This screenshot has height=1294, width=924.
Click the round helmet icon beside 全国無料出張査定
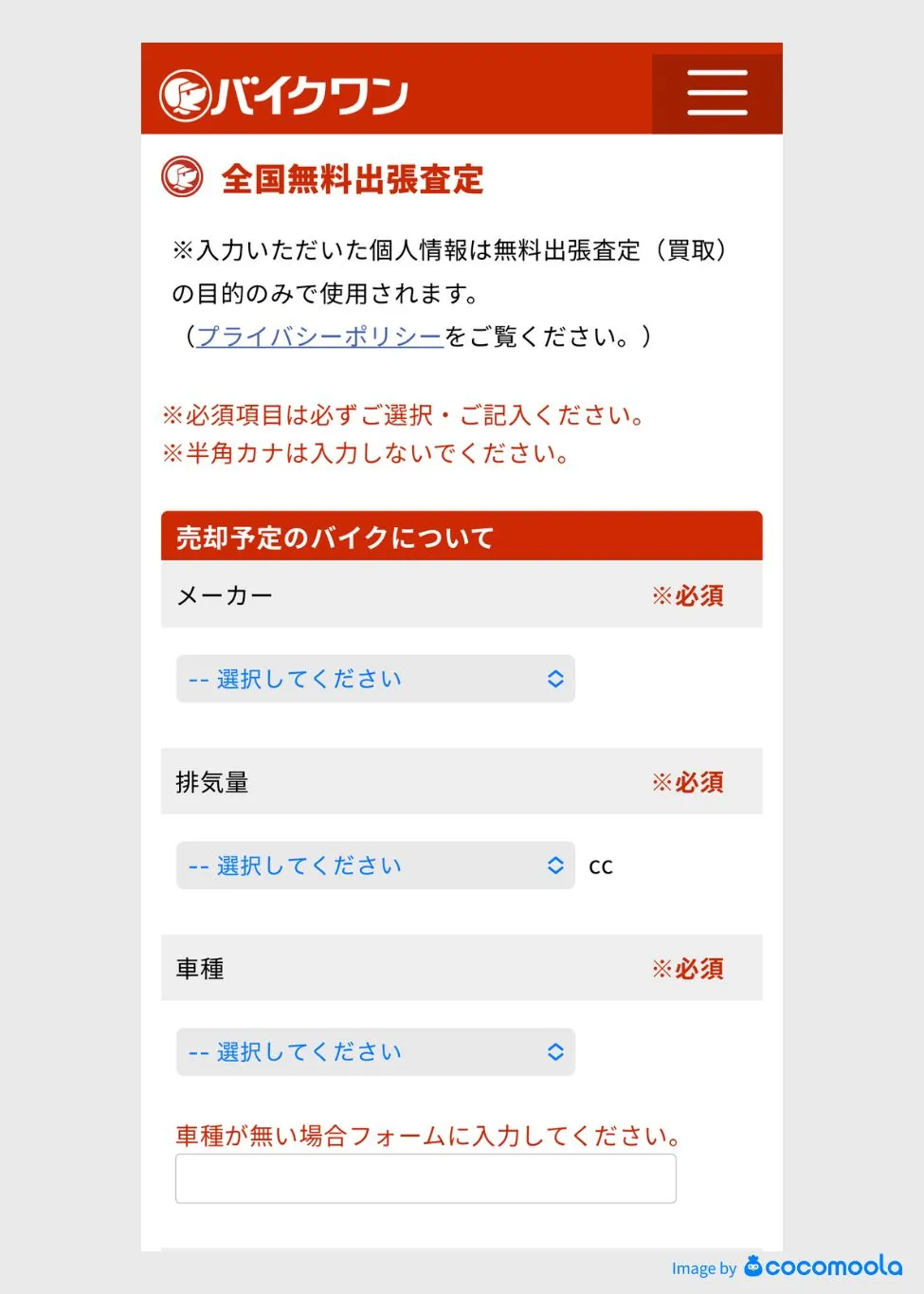click(182, 177)
